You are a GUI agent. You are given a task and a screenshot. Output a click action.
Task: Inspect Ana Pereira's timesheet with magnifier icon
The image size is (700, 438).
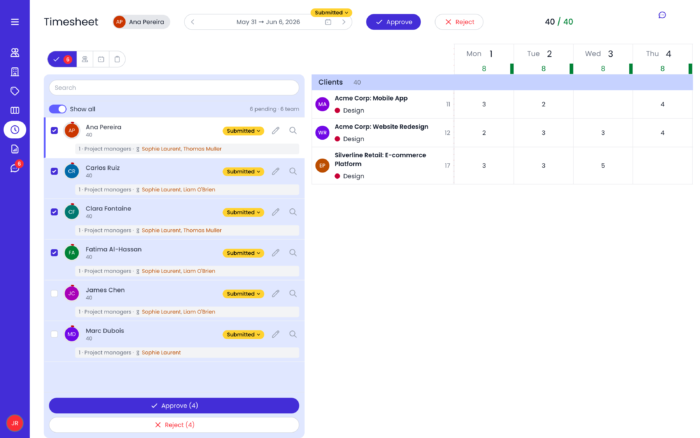[293, 131]
